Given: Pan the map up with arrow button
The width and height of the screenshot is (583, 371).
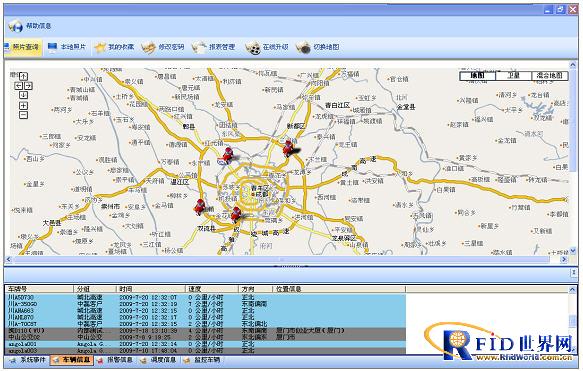Looking at the screenshot, I should (x=23, y=77).
